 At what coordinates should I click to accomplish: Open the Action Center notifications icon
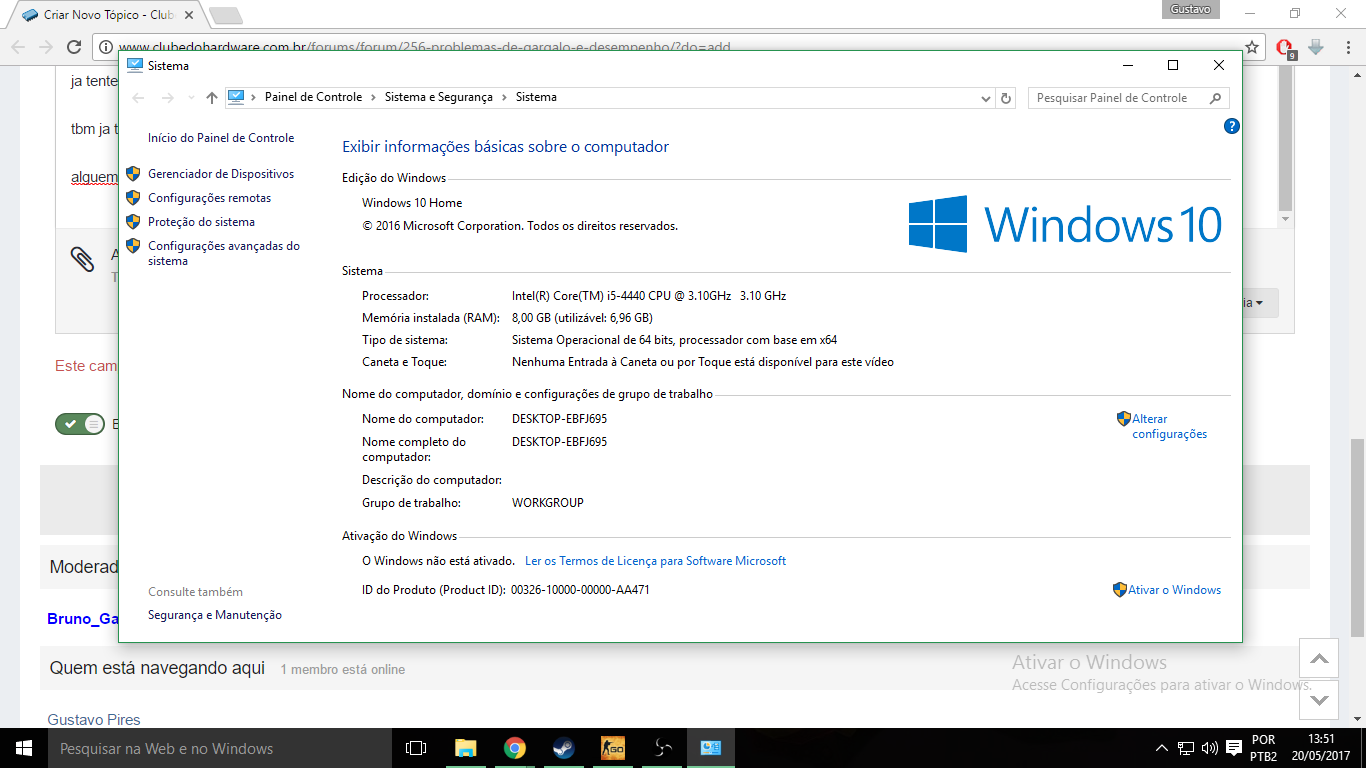point(1234,748)
